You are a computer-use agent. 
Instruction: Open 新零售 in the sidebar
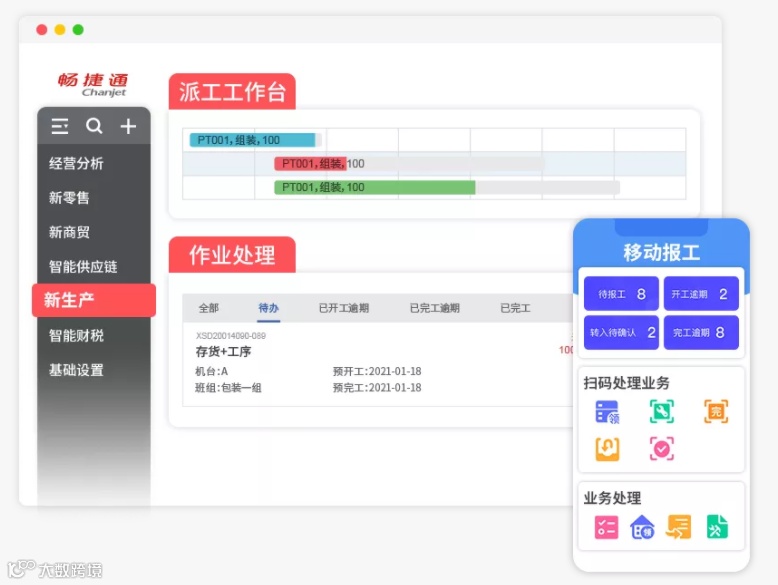pos(69,197)
